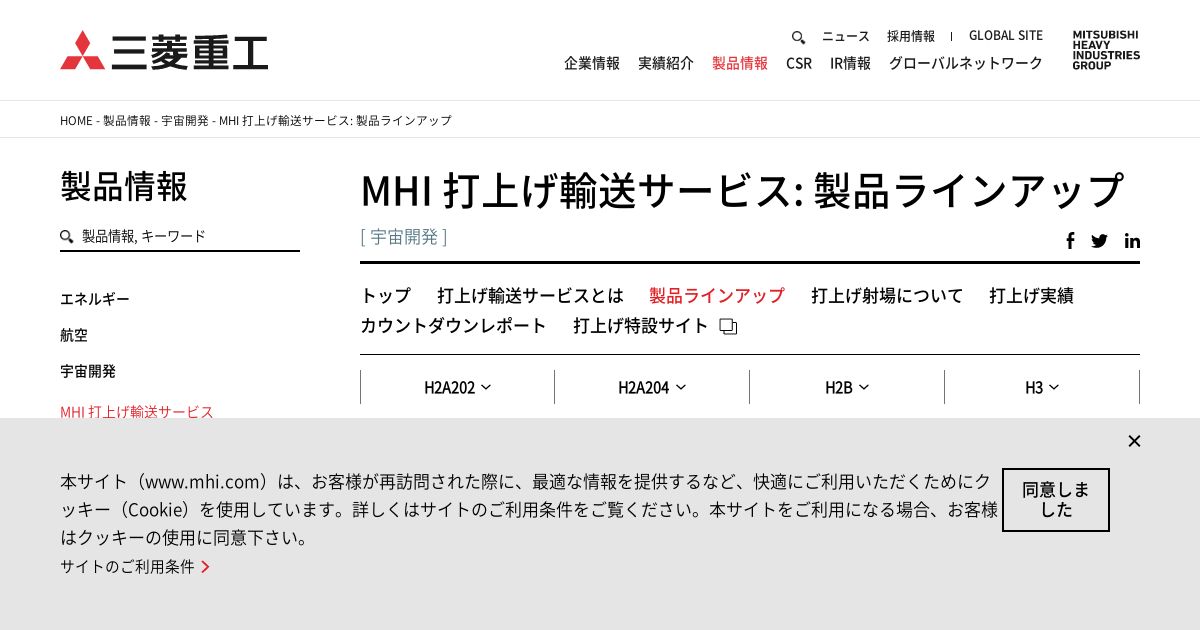The image size is (1200, 630).
Task: Click the Mitsubishi Heavy Industries Group logo
Action: 1106,49
